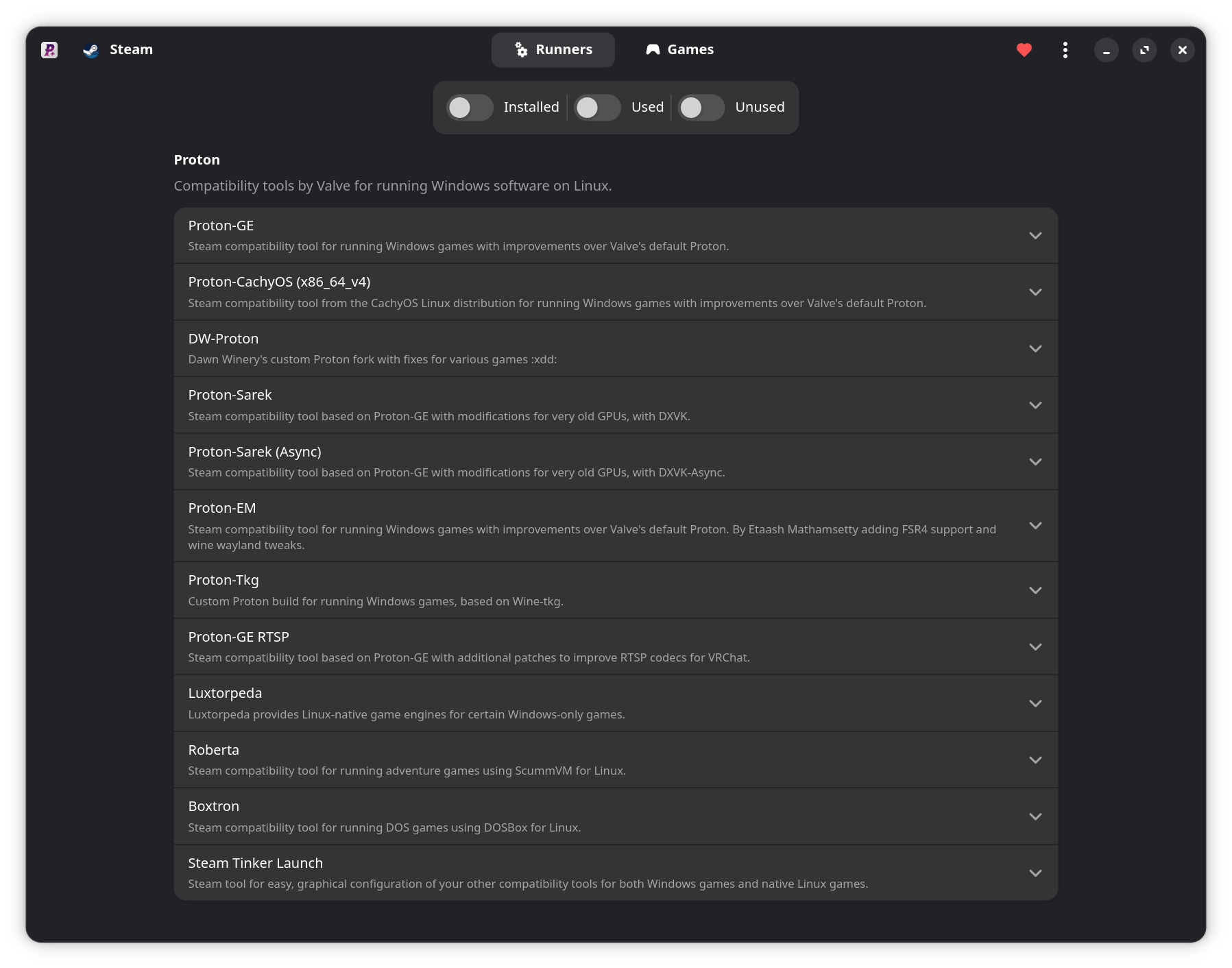Screen dimensions: 1232x968
Task: Expand the Steam Tinker Launch chevron
Action: coord(1035,873)
